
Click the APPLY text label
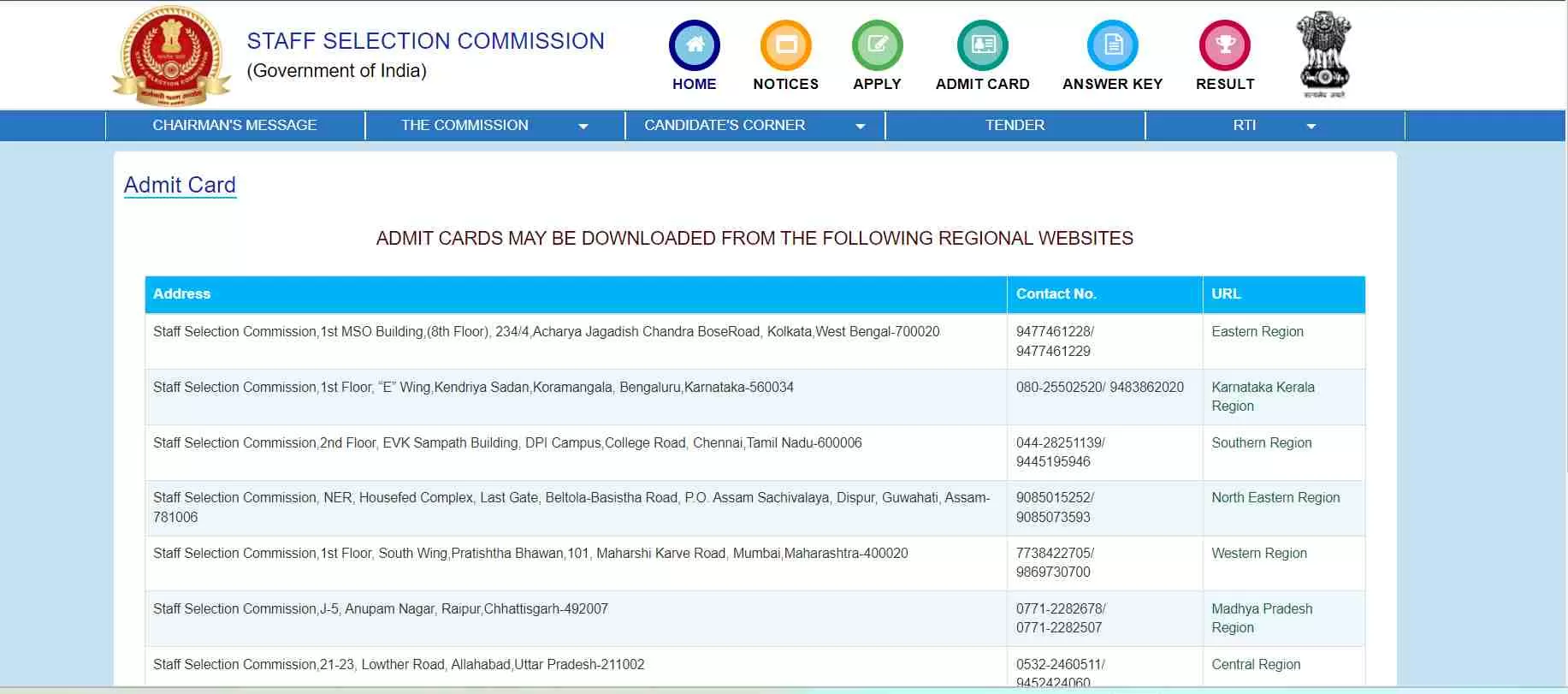pos(877,84)
